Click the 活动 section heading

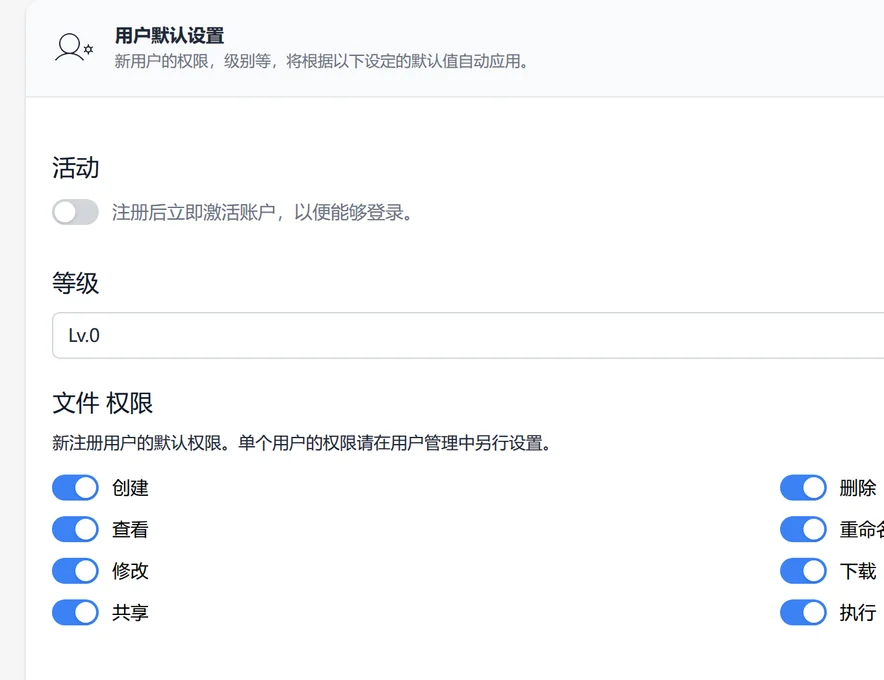(76, 167)
